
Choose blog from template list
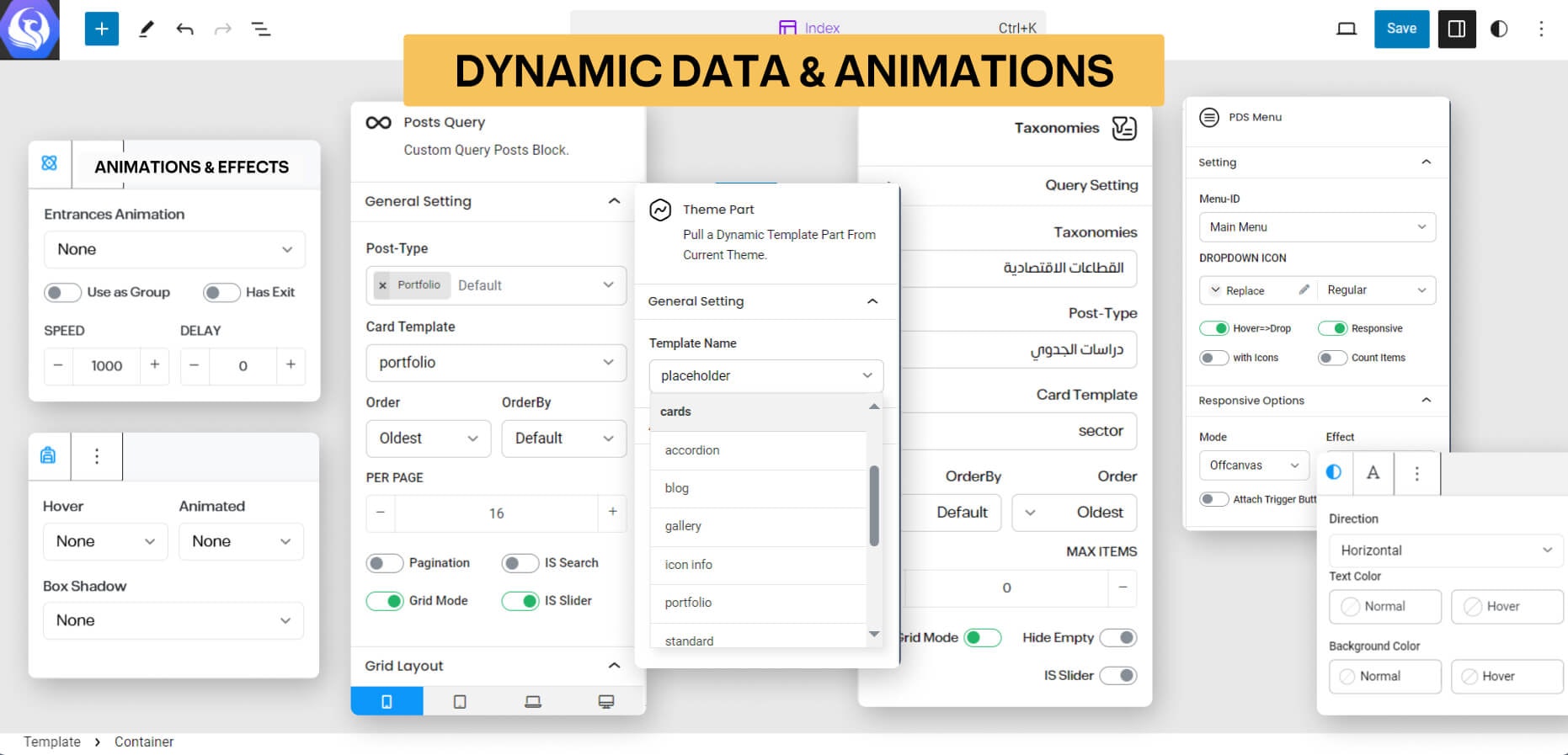[758, 488]
